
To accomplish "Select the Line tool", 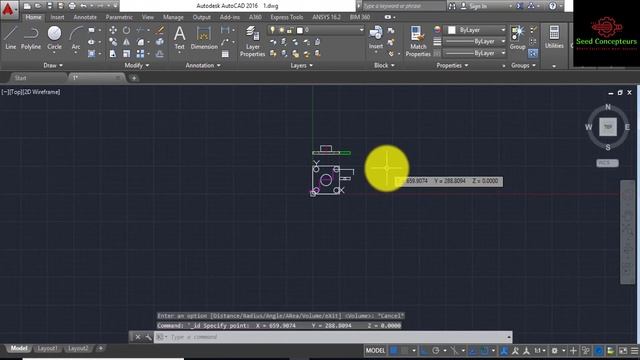I will click(11, 38).
